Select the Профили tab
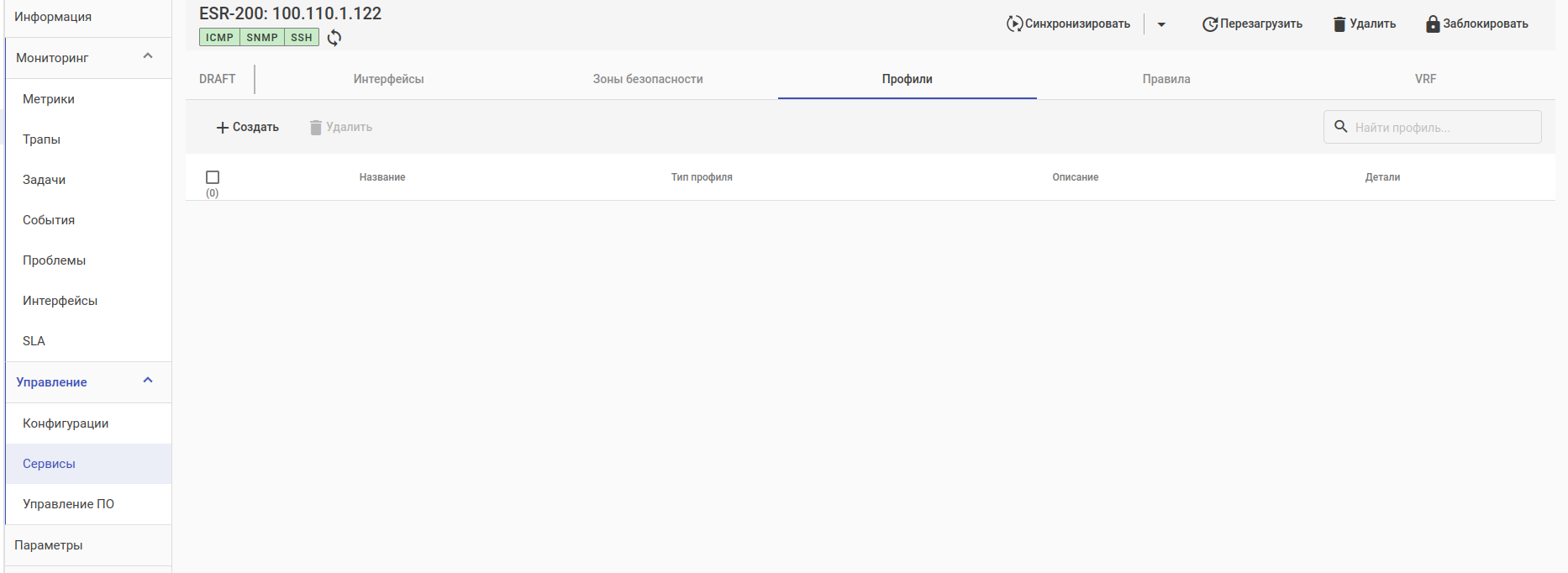Viewport: 1568px width, 573px height. (x=908, y=79)
